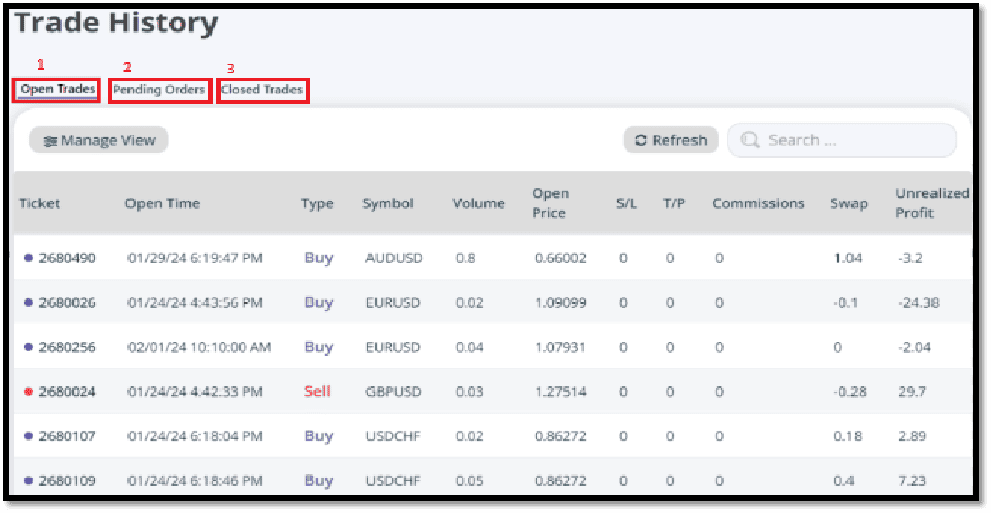The image size is (991, 513).
Task: Click the Manage View button
Action: (x=99, y=140)
